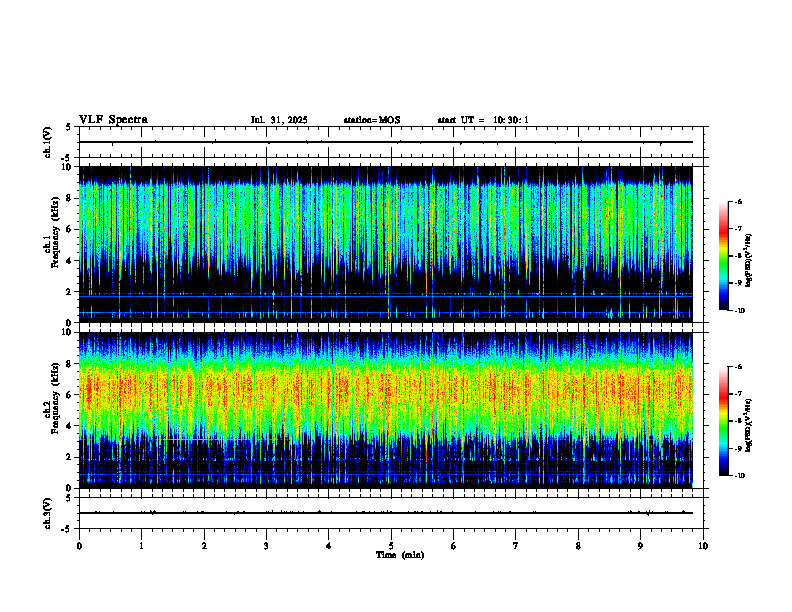Click the ch.1 spectrogram color scale bar
The image size is (792, 612).
tap(724, 256)
